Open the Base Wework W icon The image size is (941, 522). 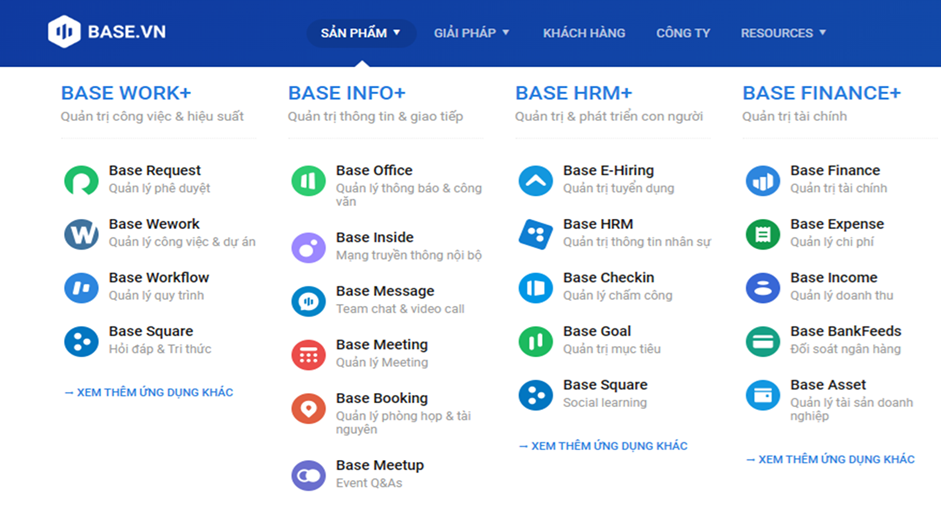point(82,234)
